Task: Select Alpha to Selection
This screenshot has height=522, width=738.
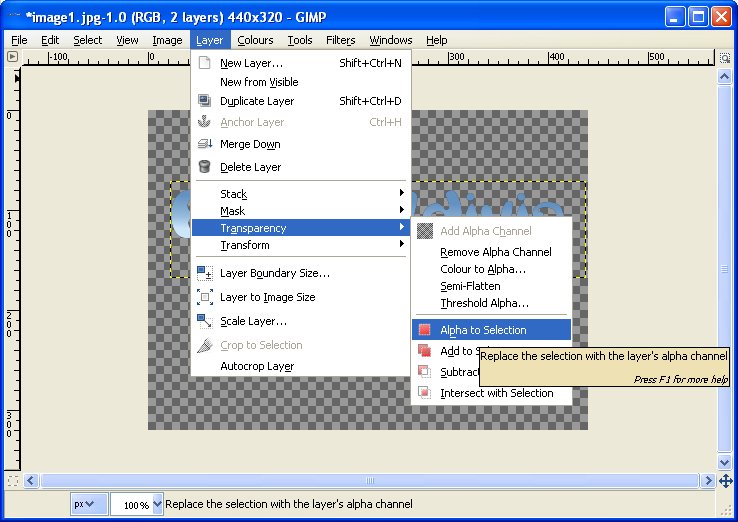Action: click(491, 329)
